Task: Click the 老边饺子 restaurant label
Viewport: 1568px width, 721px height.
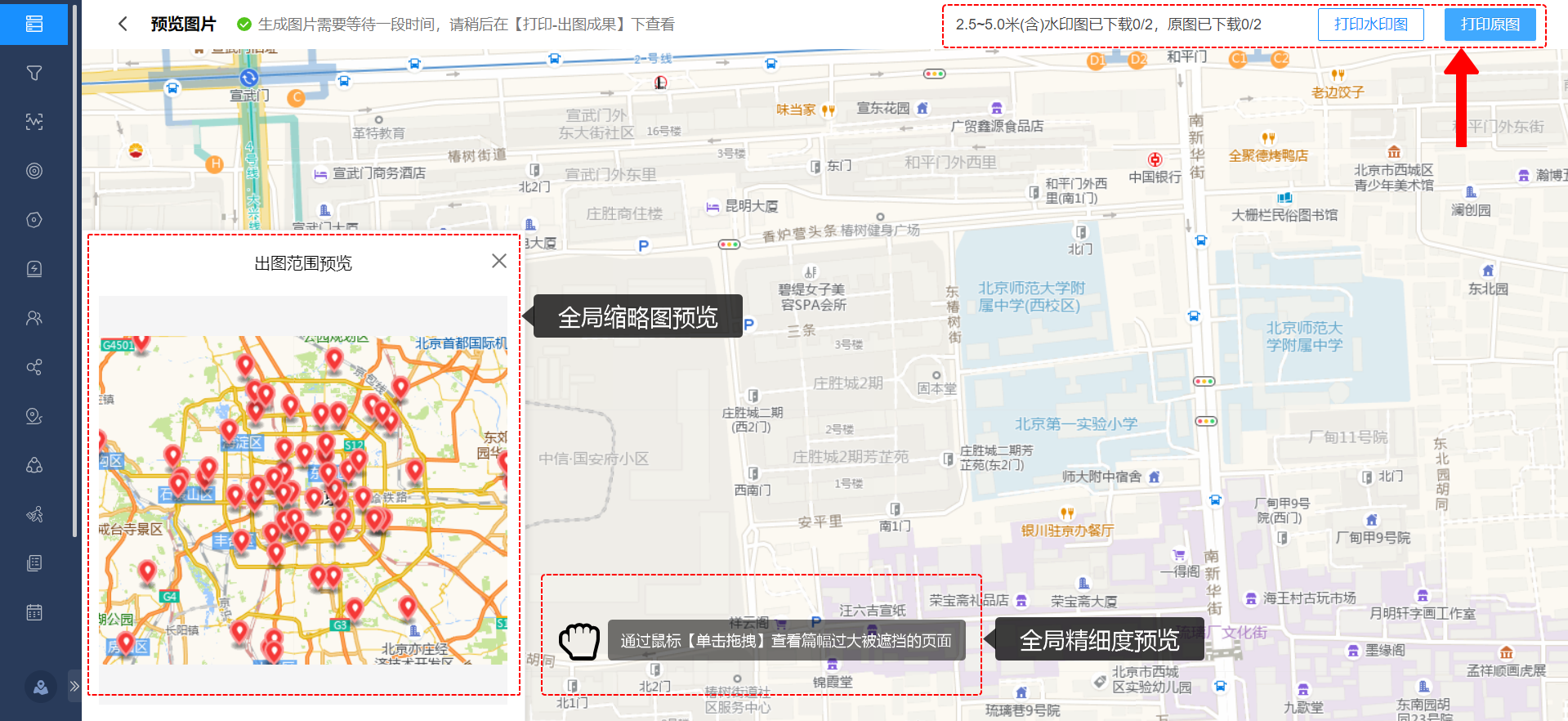Action: (1338, 92)
